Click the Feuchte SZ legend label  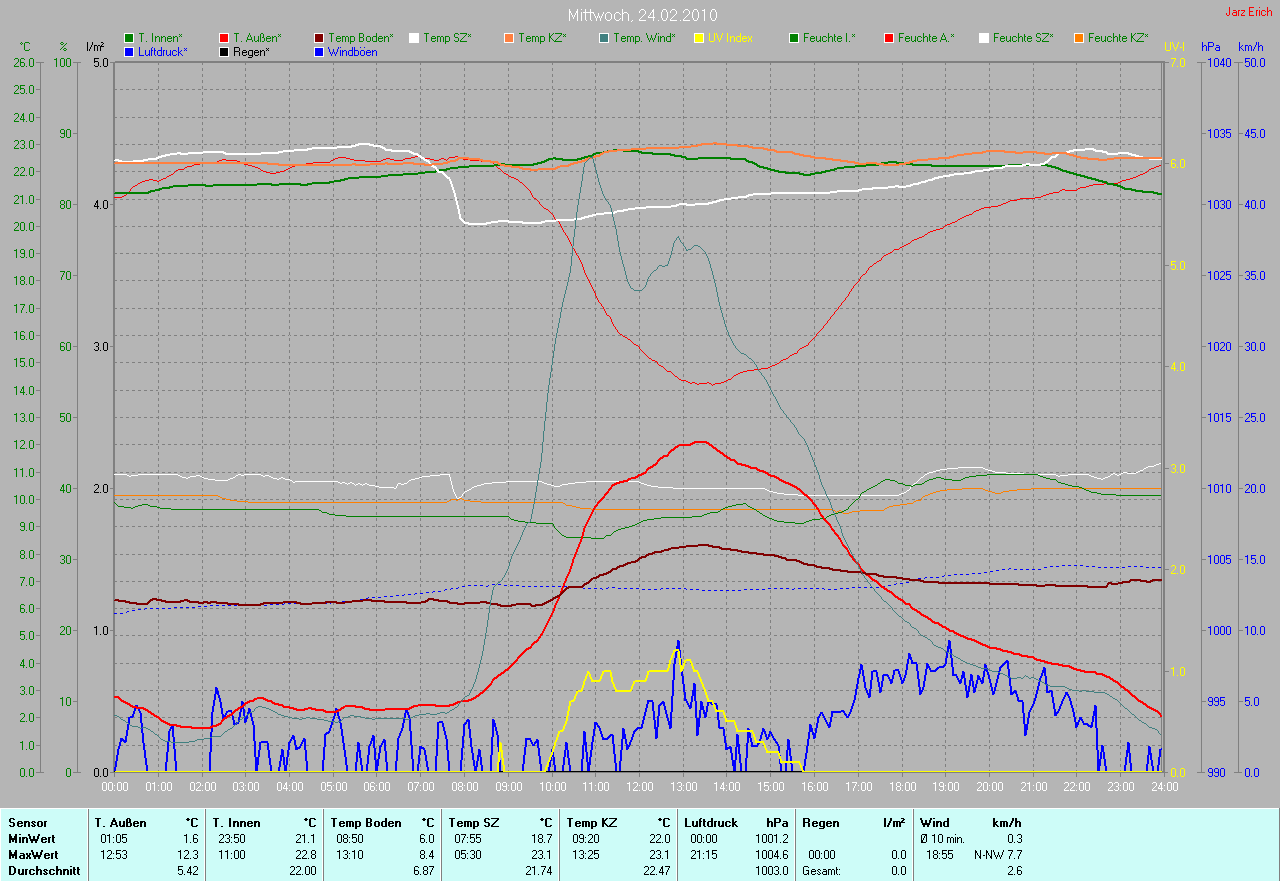(x=1022, y=38)
